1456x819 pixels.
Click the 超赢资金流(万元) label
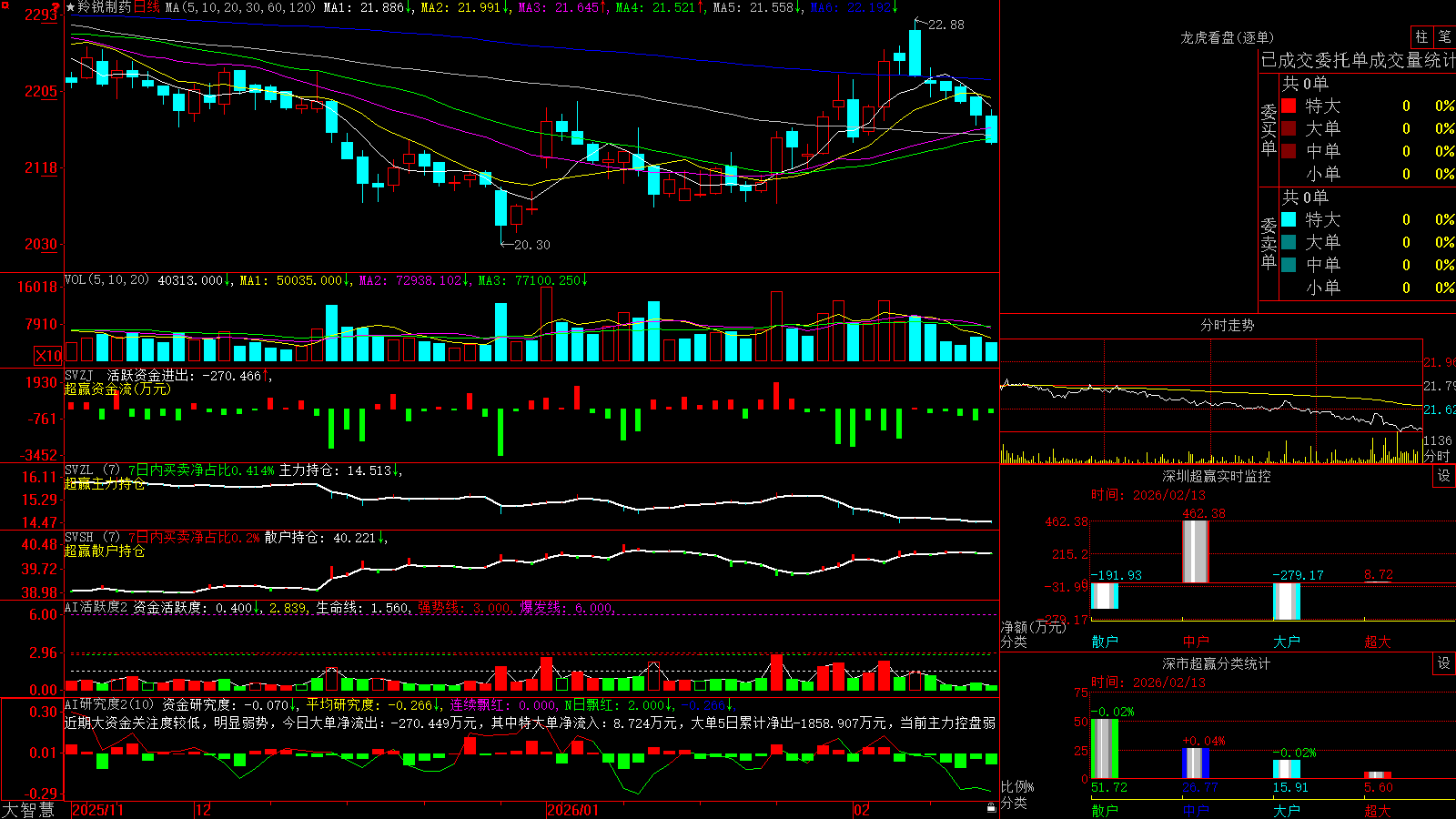coord(117,389)
